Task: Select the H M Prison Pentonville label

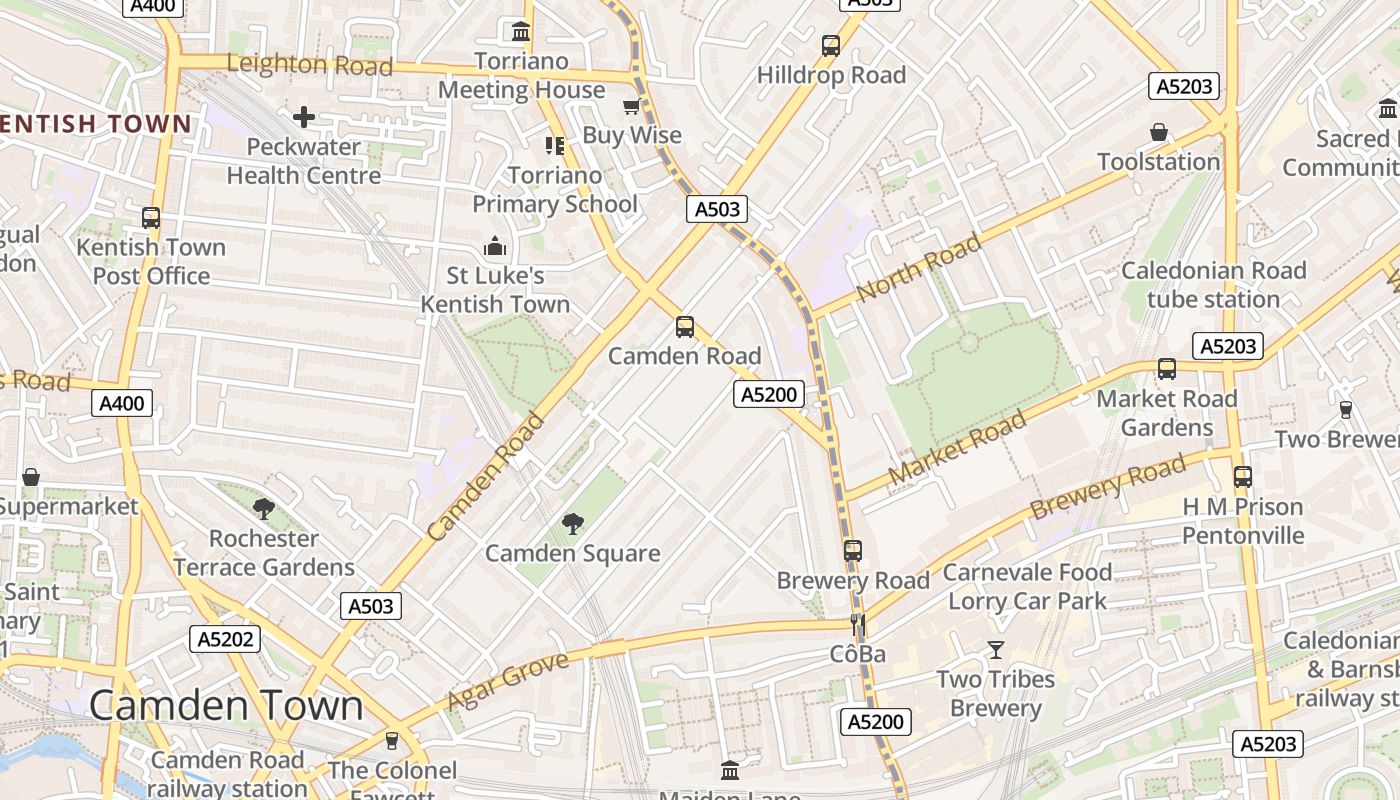Action: click(x=1243, y=521)
